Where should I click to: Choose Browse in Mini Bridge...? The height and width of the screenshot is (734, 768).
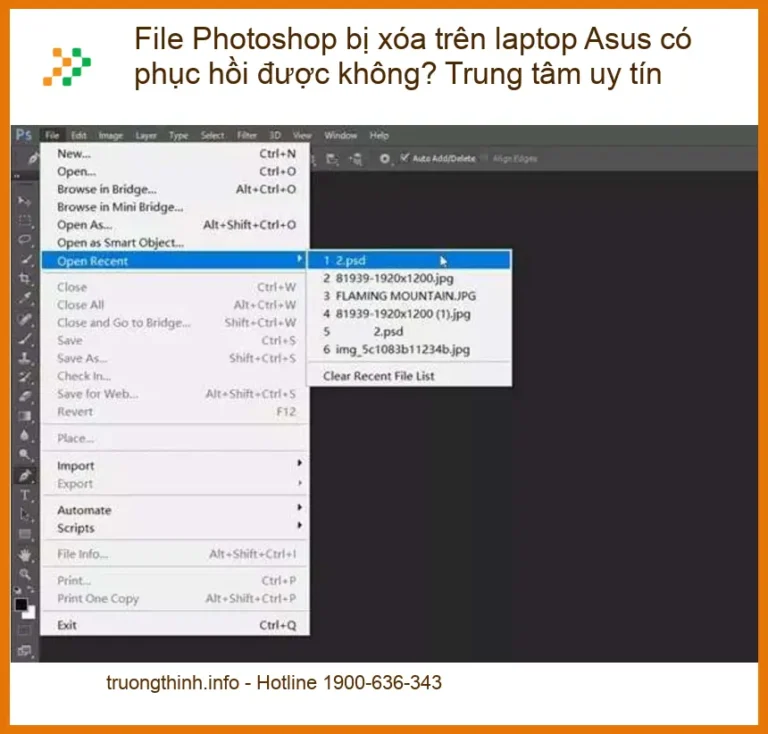click(175, 207)
